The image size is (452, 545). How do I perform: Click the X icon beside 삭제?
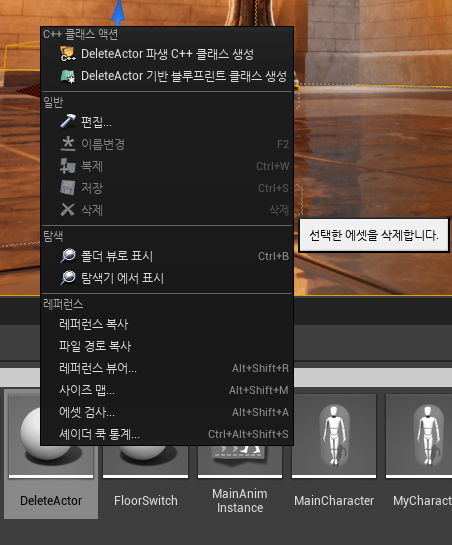67,210
